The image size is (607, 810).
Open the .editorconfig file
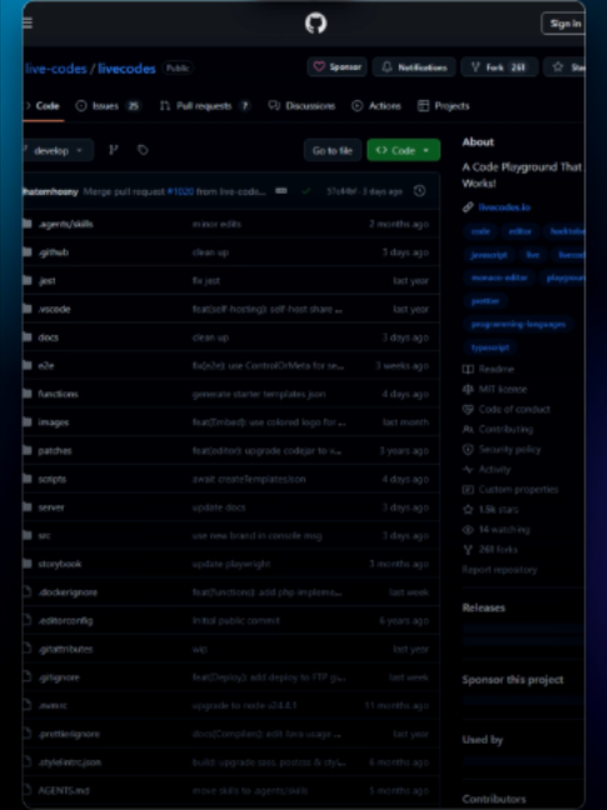tap(66, 621)
